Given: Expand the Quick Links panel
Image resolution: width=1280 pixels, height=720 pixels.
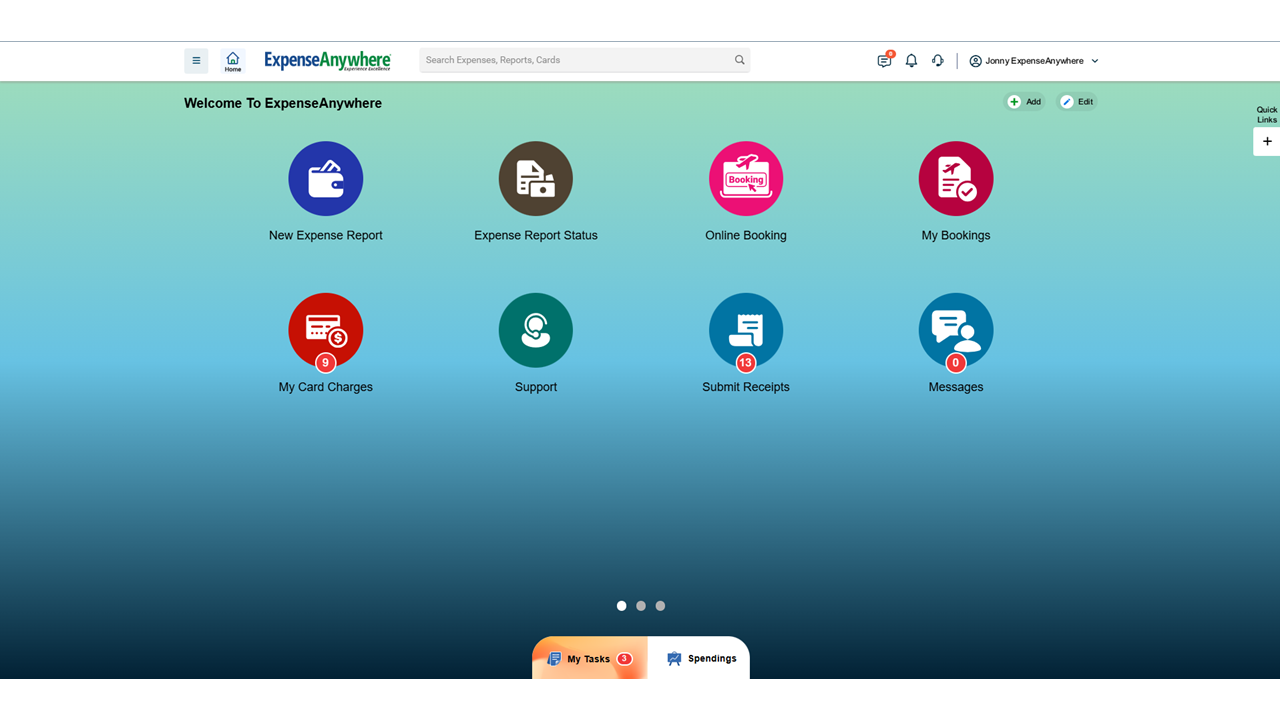Looking at the screenshot, I should click(1266, 141).
